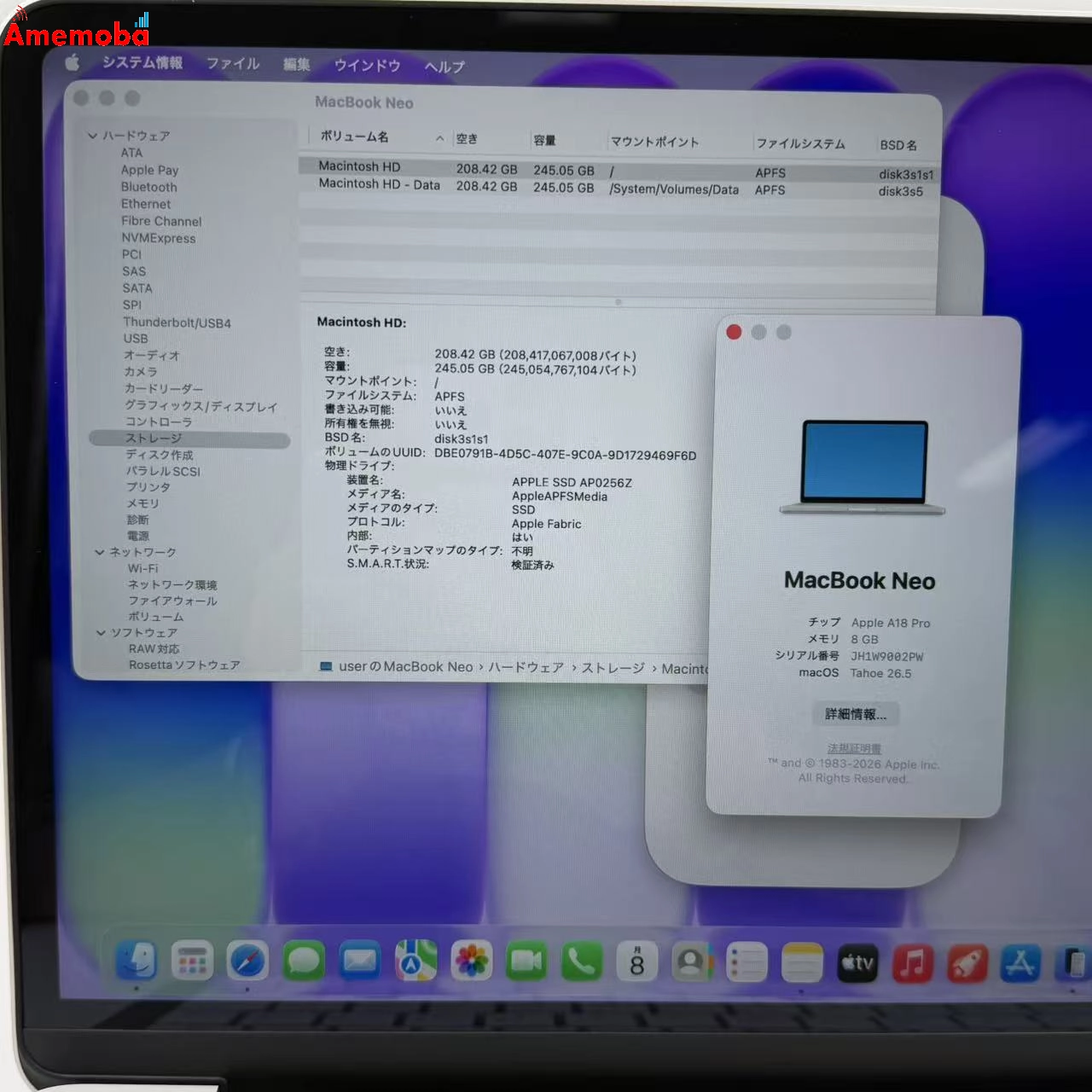Viewport: 1092px width, 1092px height.
Task: Open the ウインドウ menu
Action: pos(367,66)
